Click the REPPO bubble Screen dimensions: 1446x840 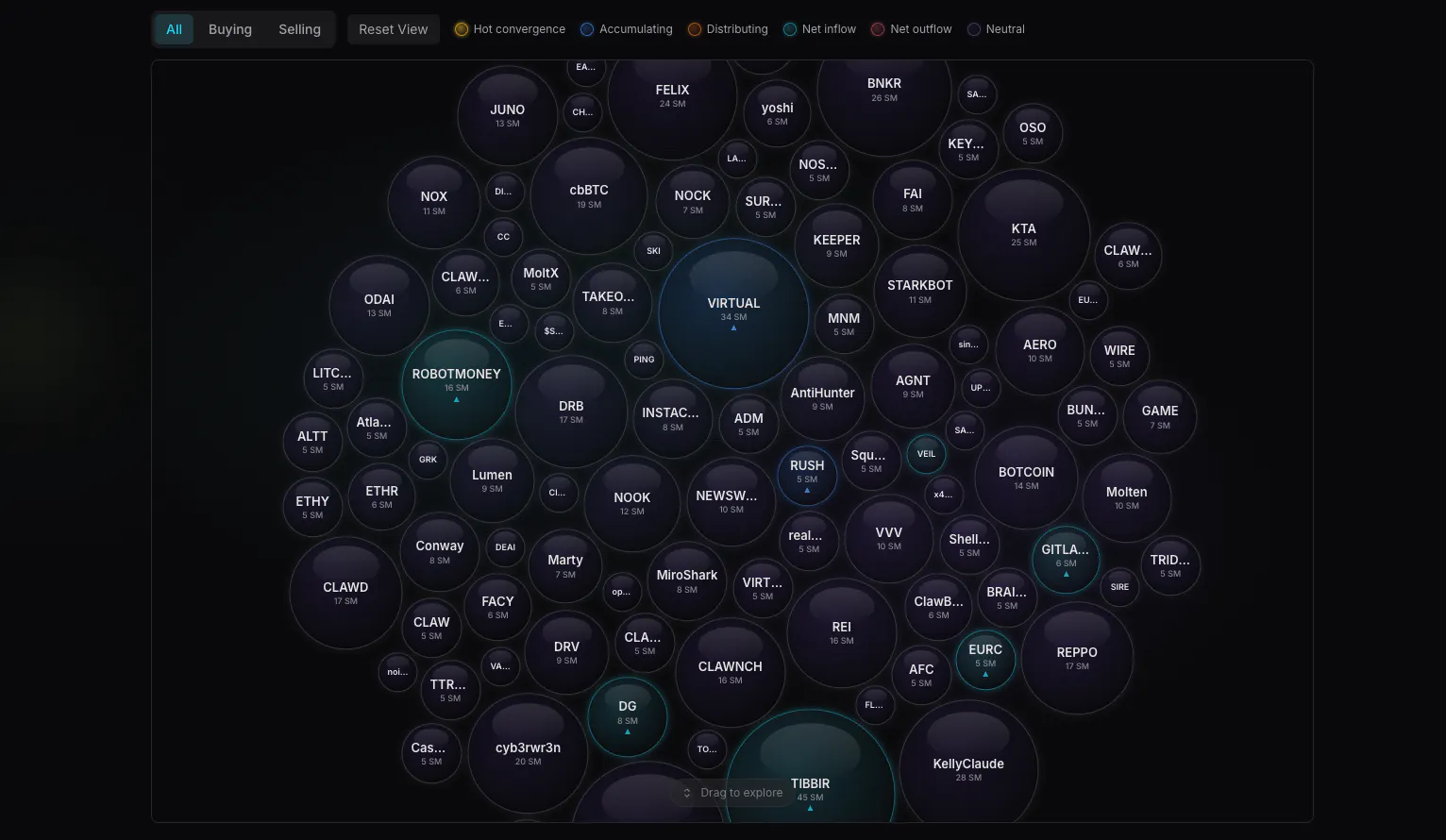coord(1077,659)
